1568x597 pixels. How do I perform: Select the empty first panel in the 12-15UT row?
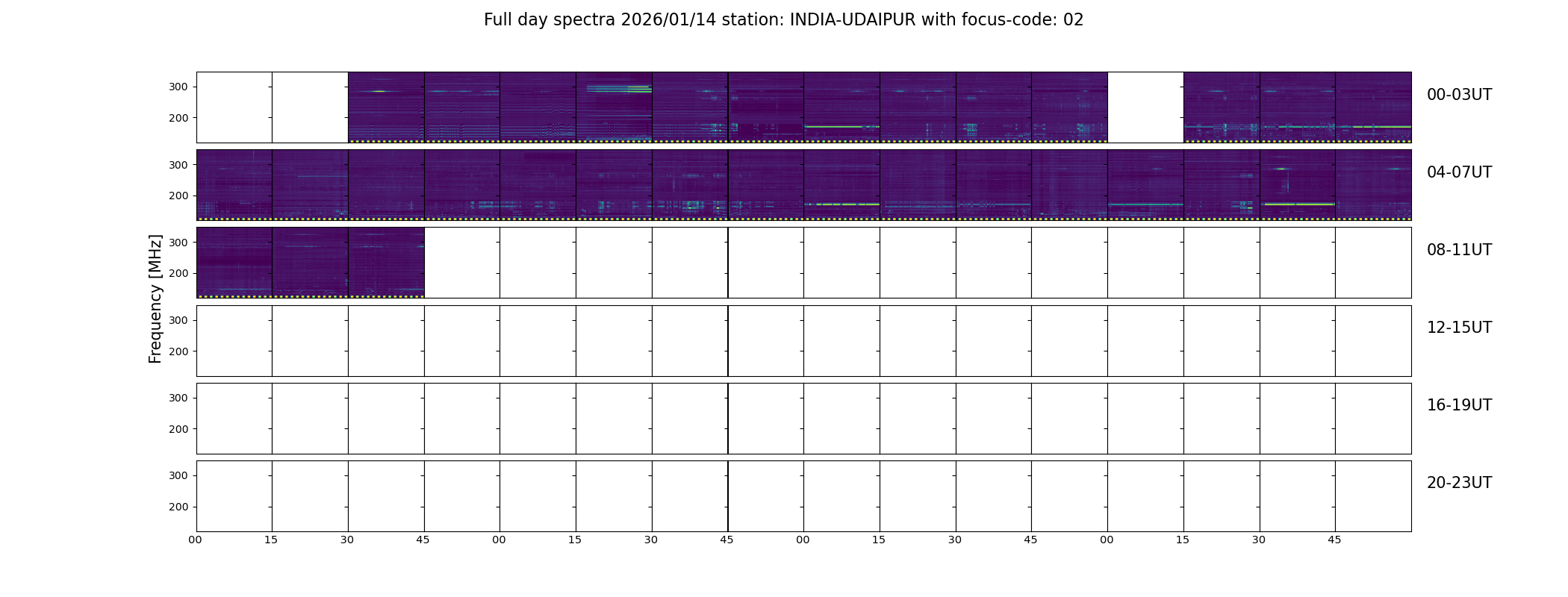click(234, 341)
